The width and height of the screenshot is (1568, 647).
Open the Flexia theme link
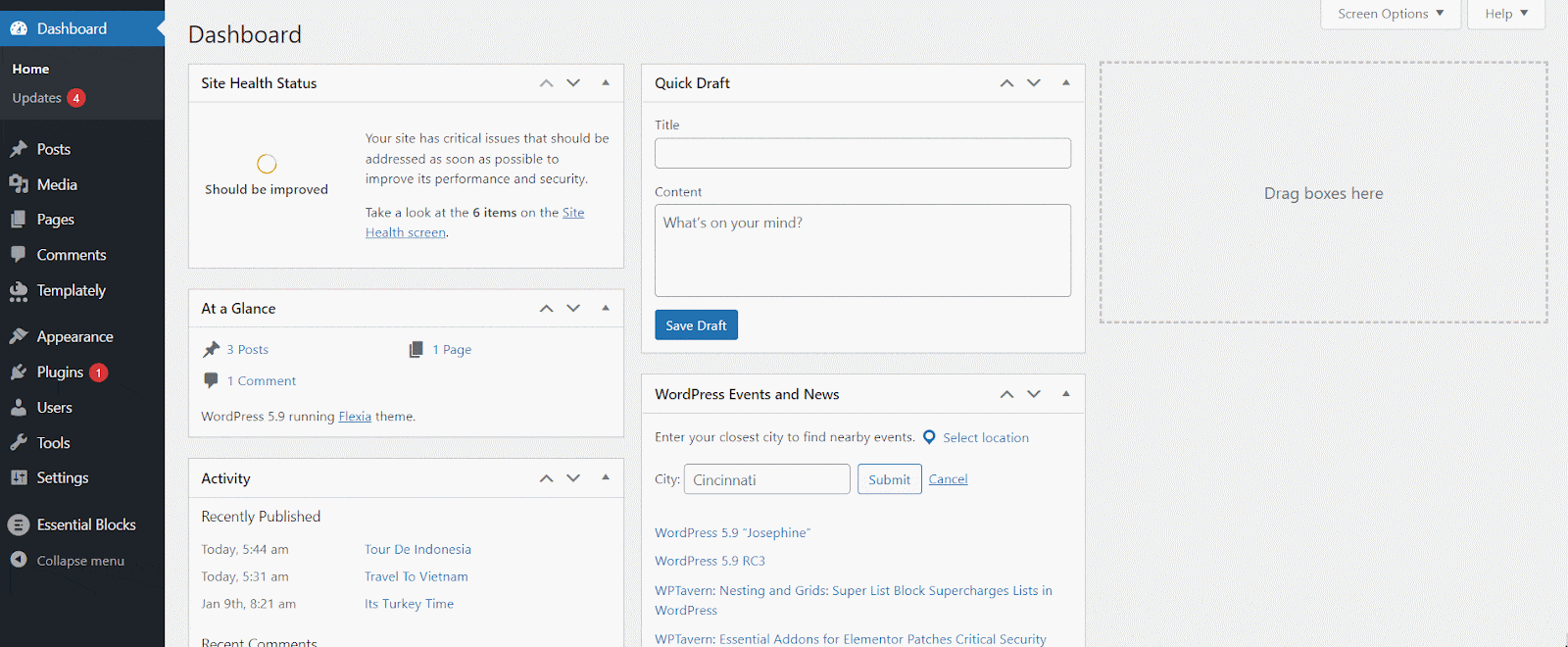click(x=355, y=417)
